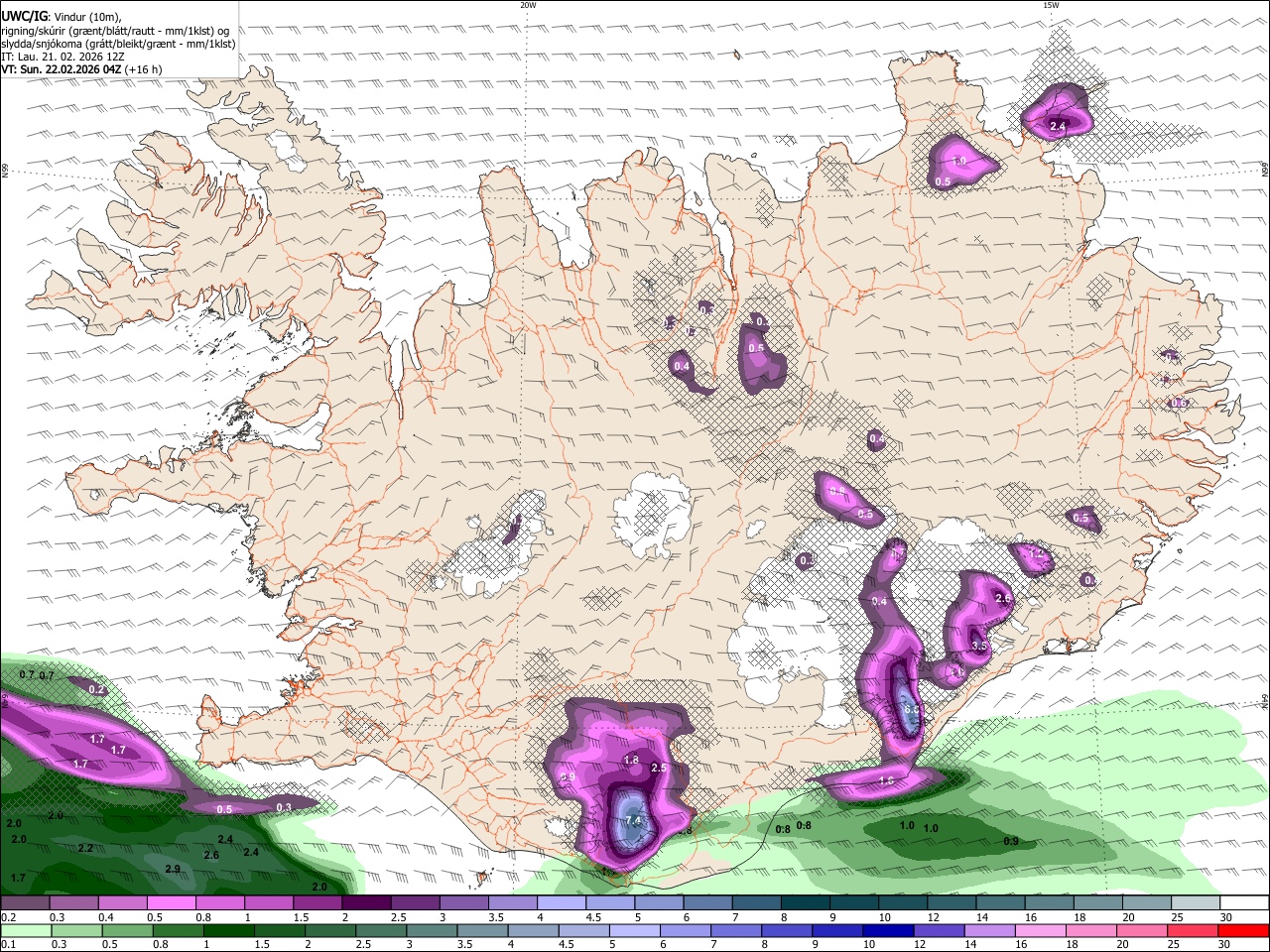Screen dimensions: 1270x952
Task: Pick top-row legend swatch between 25 and 30
Action: [x=1197, y=904]
